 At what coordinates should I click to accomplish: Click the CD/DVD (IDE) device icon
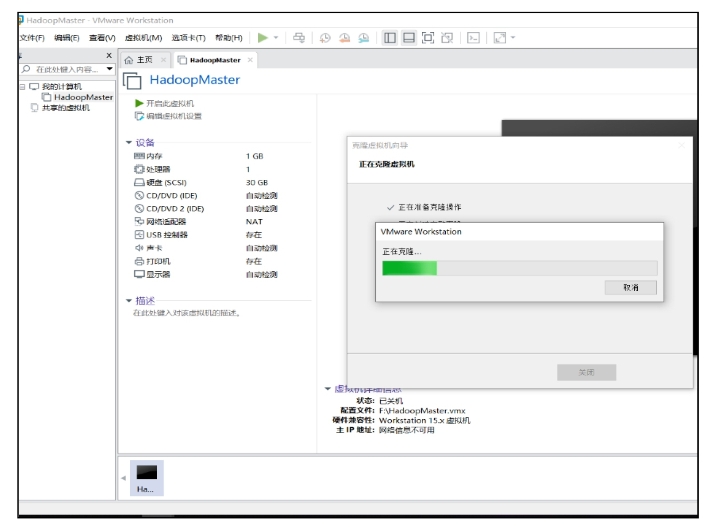(x=139, y=196)
